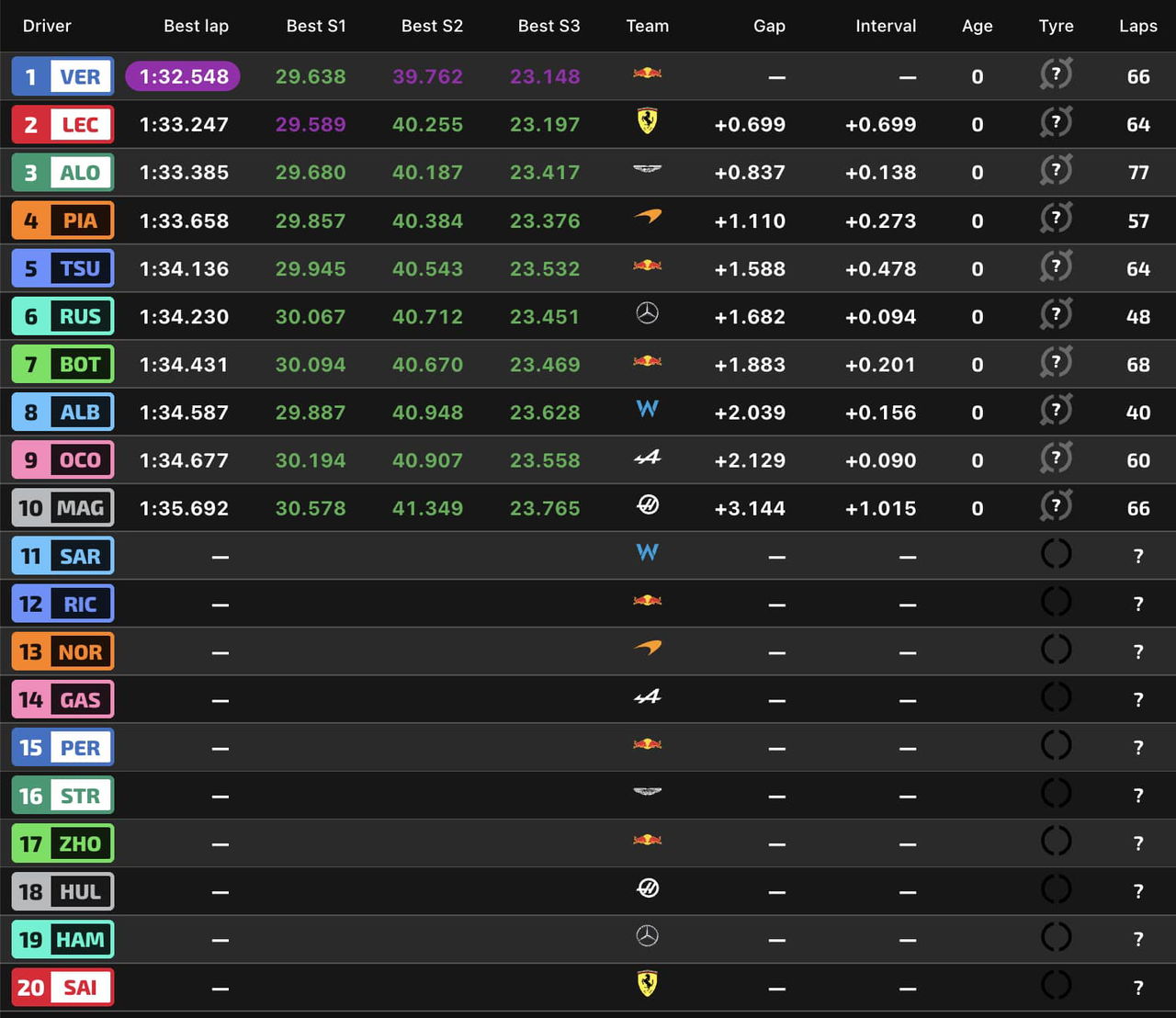Select the 6 RUS driver badge
The height and width of the screenshot is (1018, 1176).
coord(62,316)
